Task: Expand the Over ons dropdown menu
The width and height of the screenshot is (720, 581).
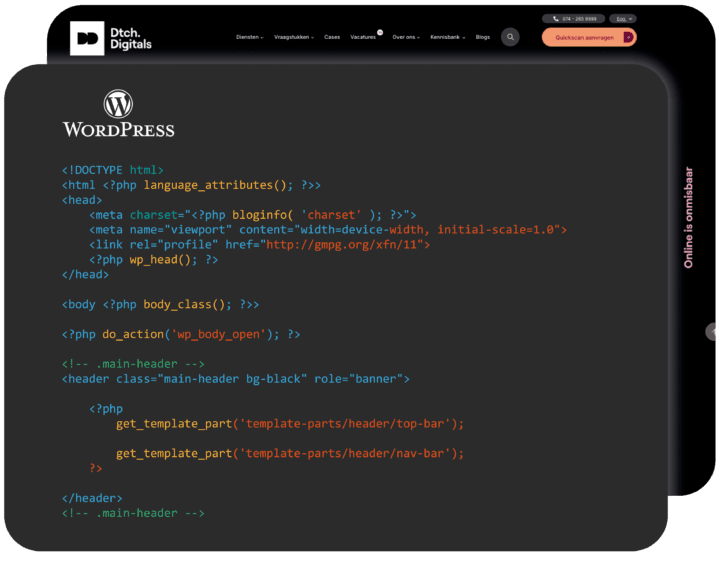Action: [x=406, y=37]
